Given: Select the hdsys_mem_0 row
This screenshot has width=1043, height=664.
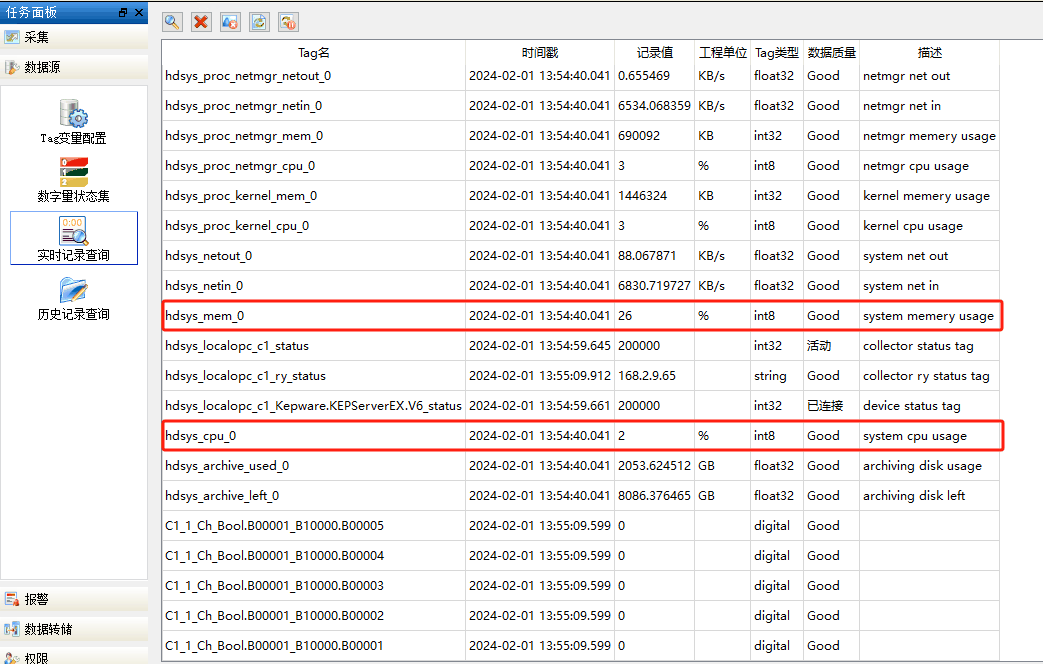Looking at the screenshot, I should pyautogui.click(x=582, y=315).
